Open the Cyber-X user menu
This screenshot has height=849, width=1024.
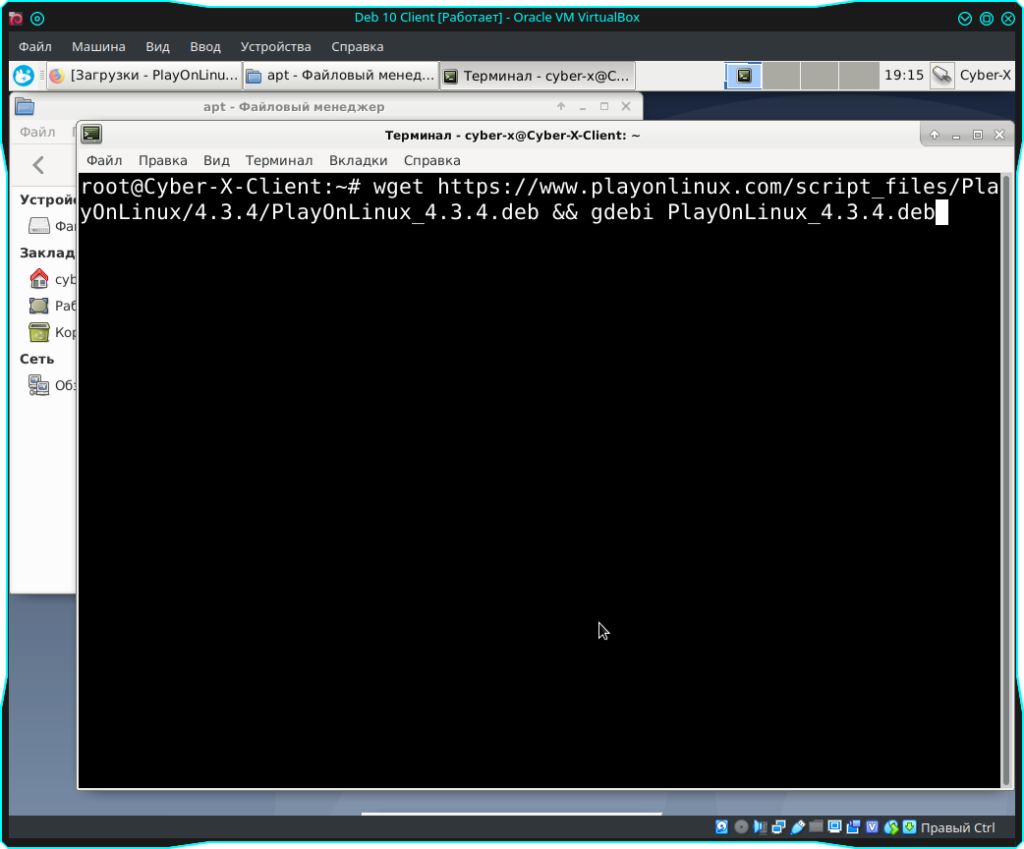pos(985,76)
